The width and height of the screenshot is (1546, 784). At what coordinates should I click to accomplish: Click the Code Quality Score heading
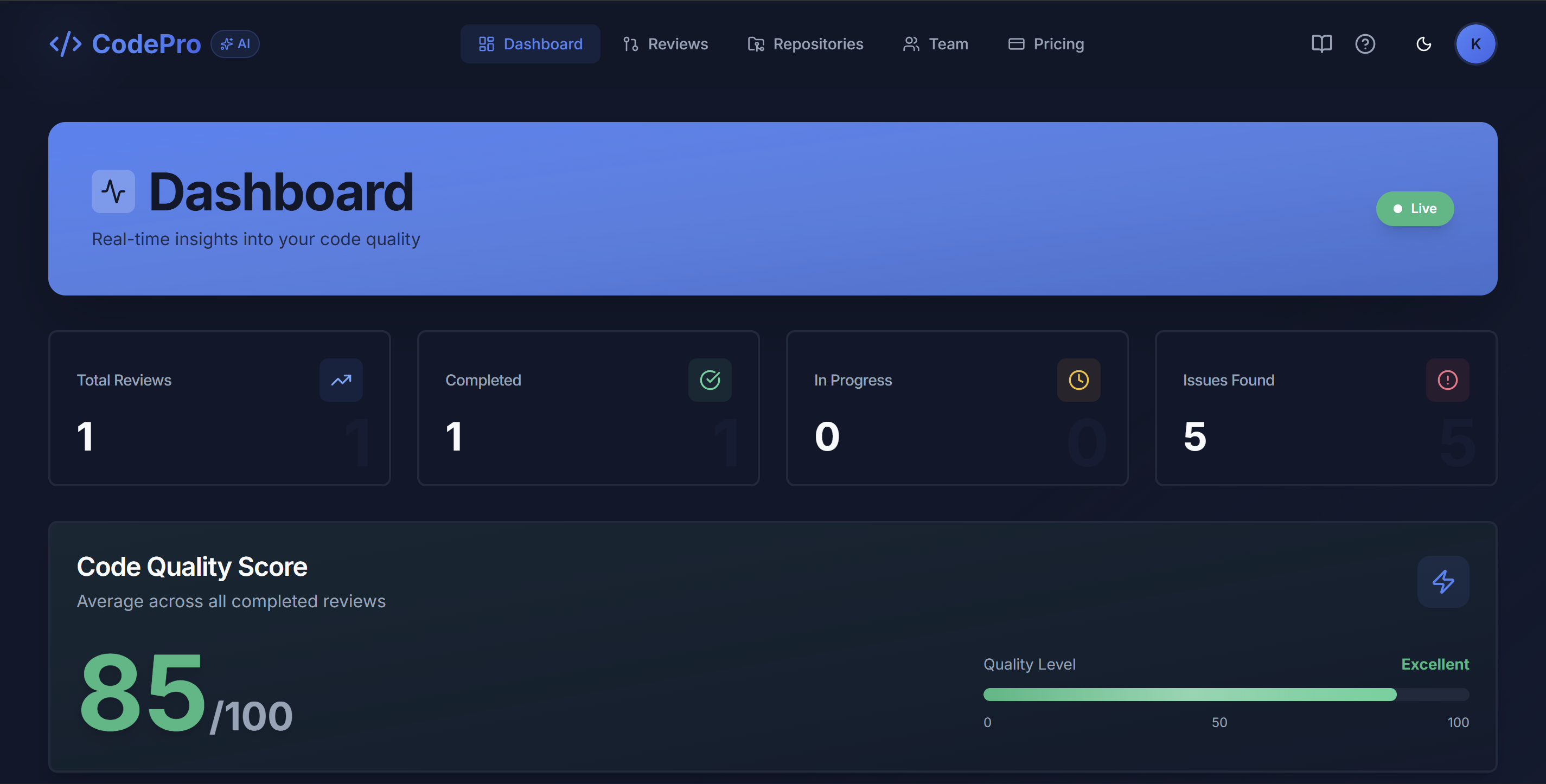[192, 567]
